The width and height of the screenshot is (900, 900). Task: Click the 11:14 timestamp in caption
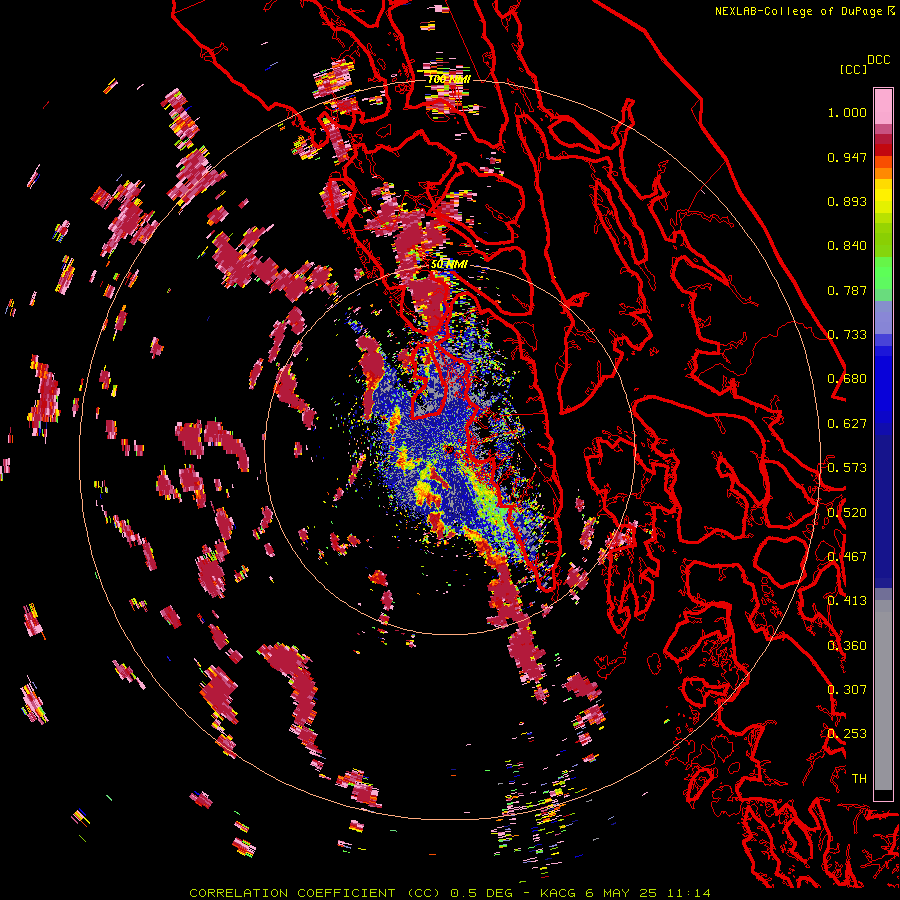tap(689, 893)
